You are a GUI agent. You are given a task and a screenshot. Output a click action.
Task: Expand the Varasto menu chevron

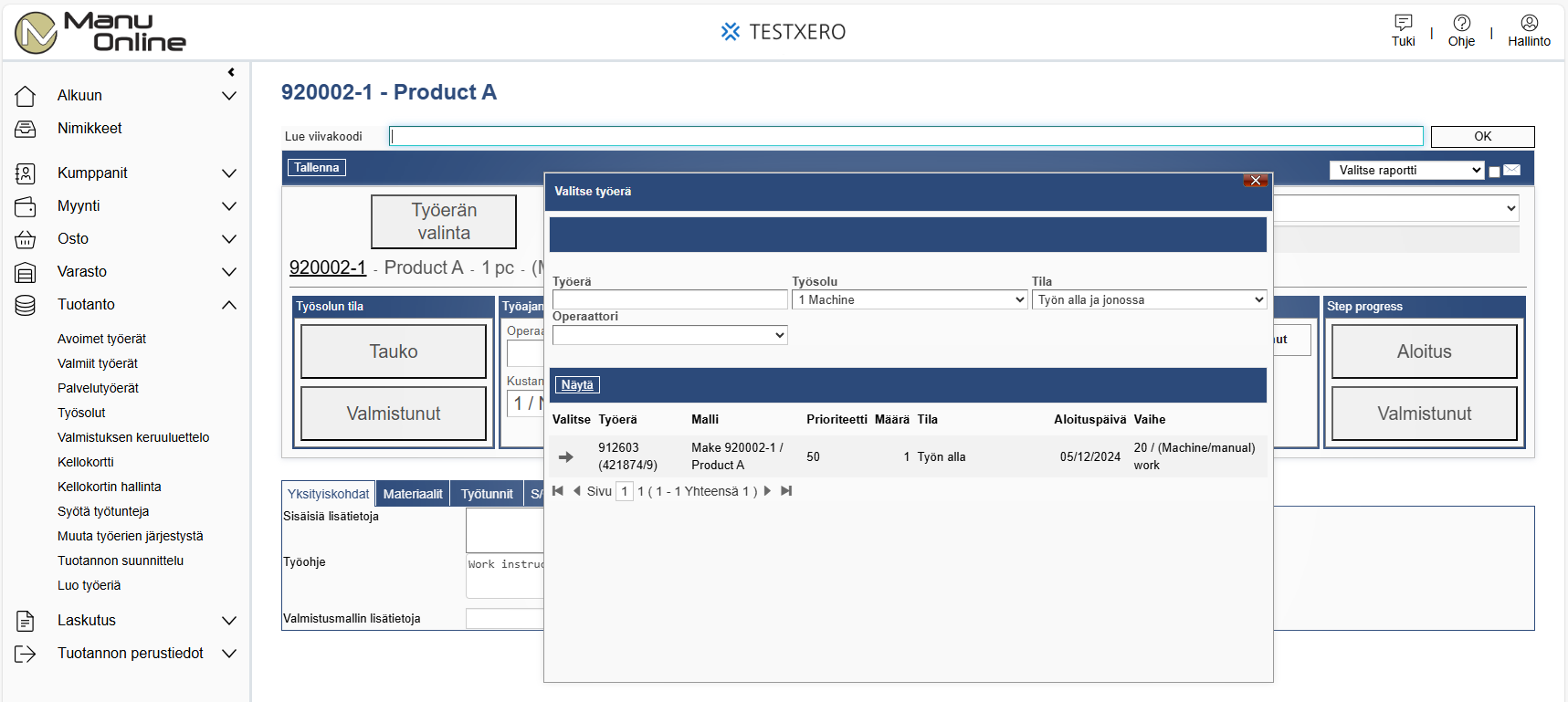click(x=229, y=272)
